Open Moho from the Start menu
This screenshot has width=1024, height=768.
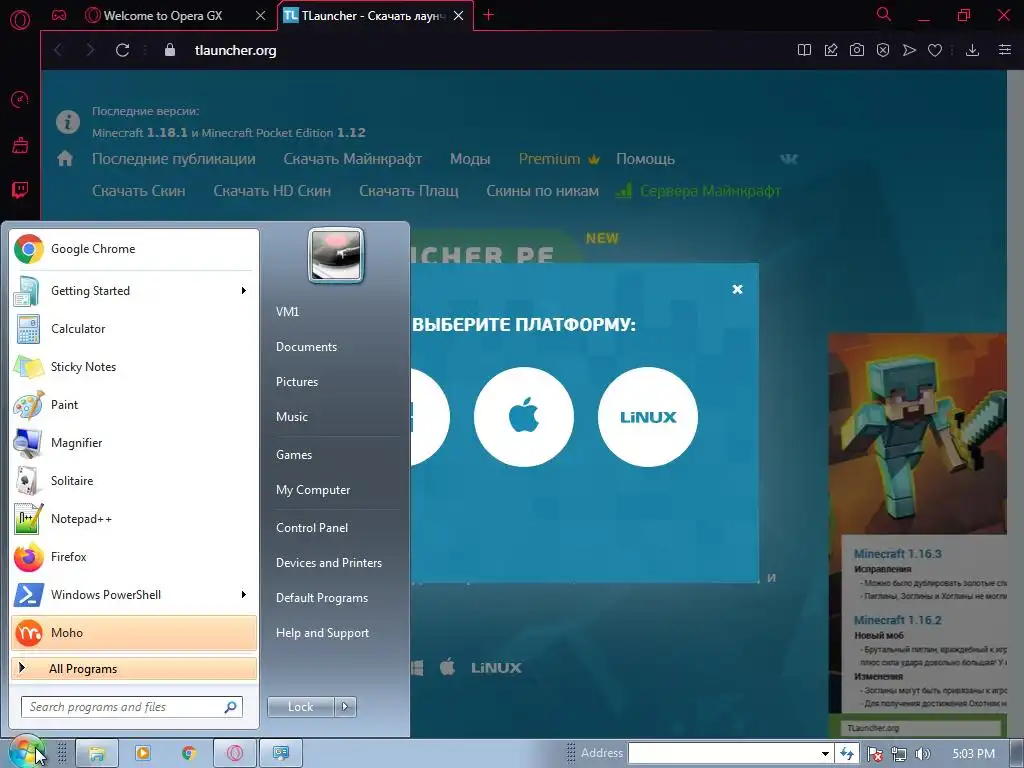coord(134,633)
